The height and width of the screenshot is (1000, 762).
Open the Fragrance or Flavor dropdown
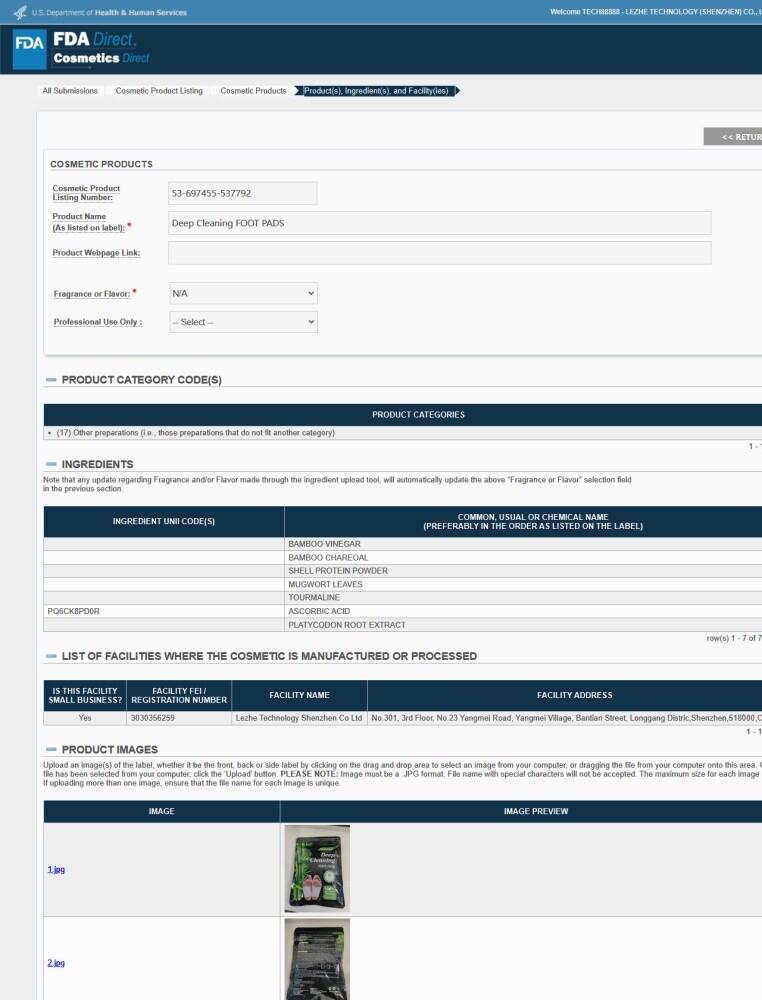tap(243, 293)
